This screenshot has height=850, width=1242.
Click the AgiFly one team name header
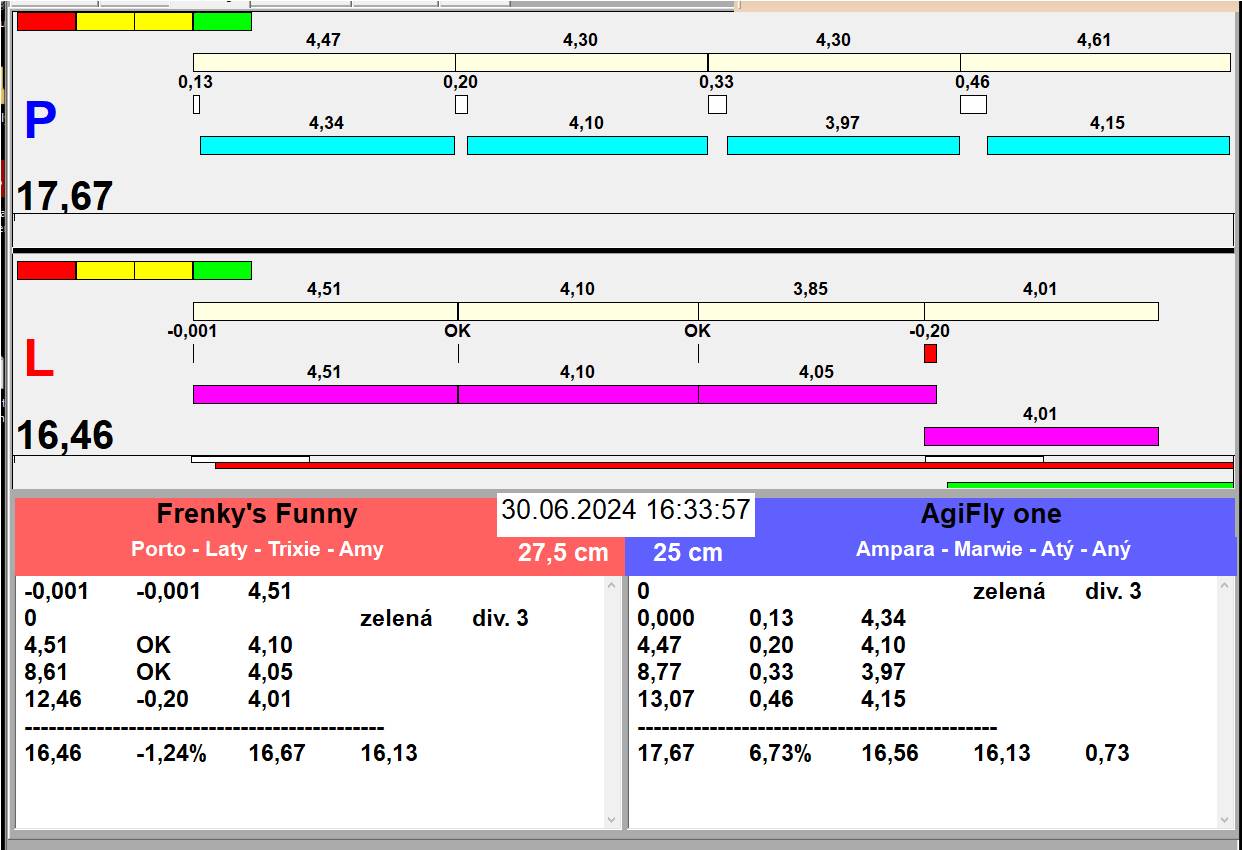pyautogui.click(x=991, y=514)
